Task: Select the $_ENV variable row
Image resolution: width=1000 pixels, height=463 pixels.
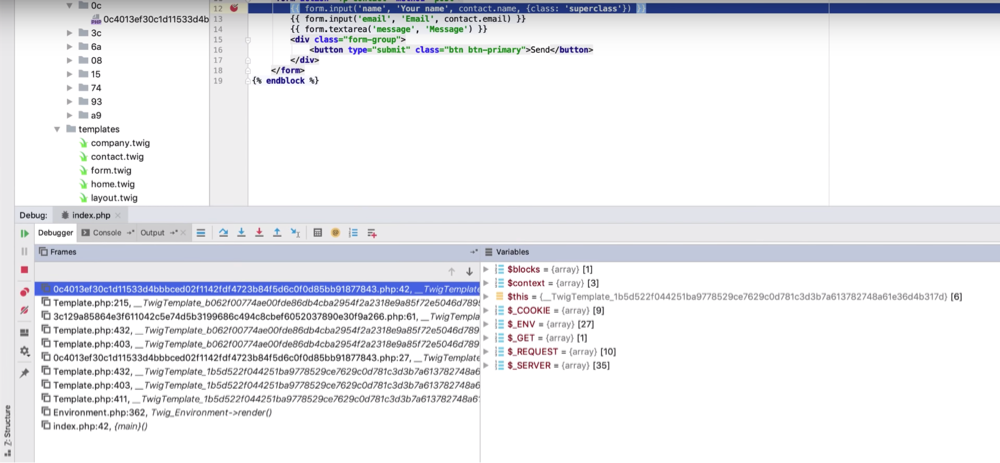Action: click(x=740, y=324)
